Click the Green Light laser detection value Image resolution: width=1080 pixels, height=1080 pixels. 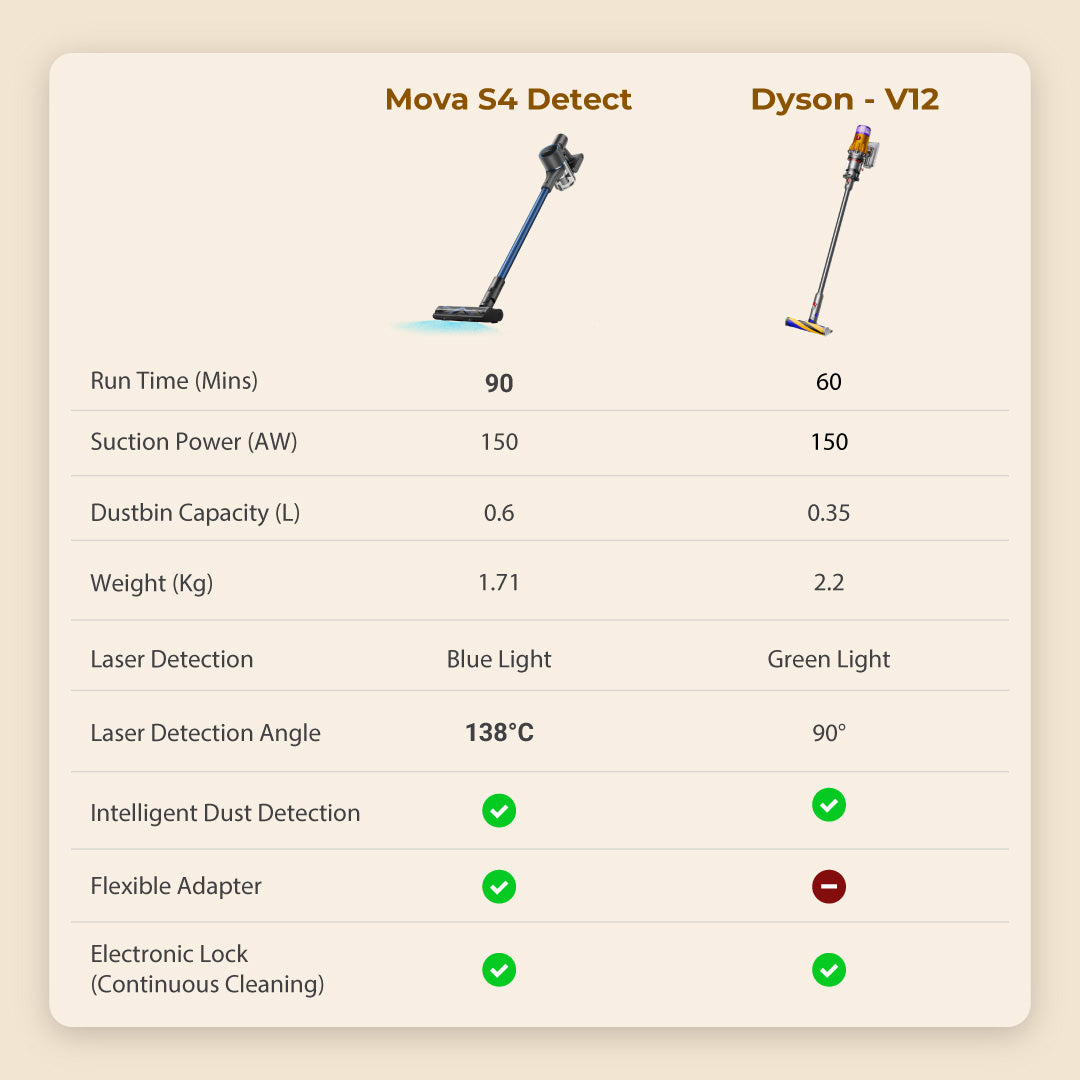point(829,660)
